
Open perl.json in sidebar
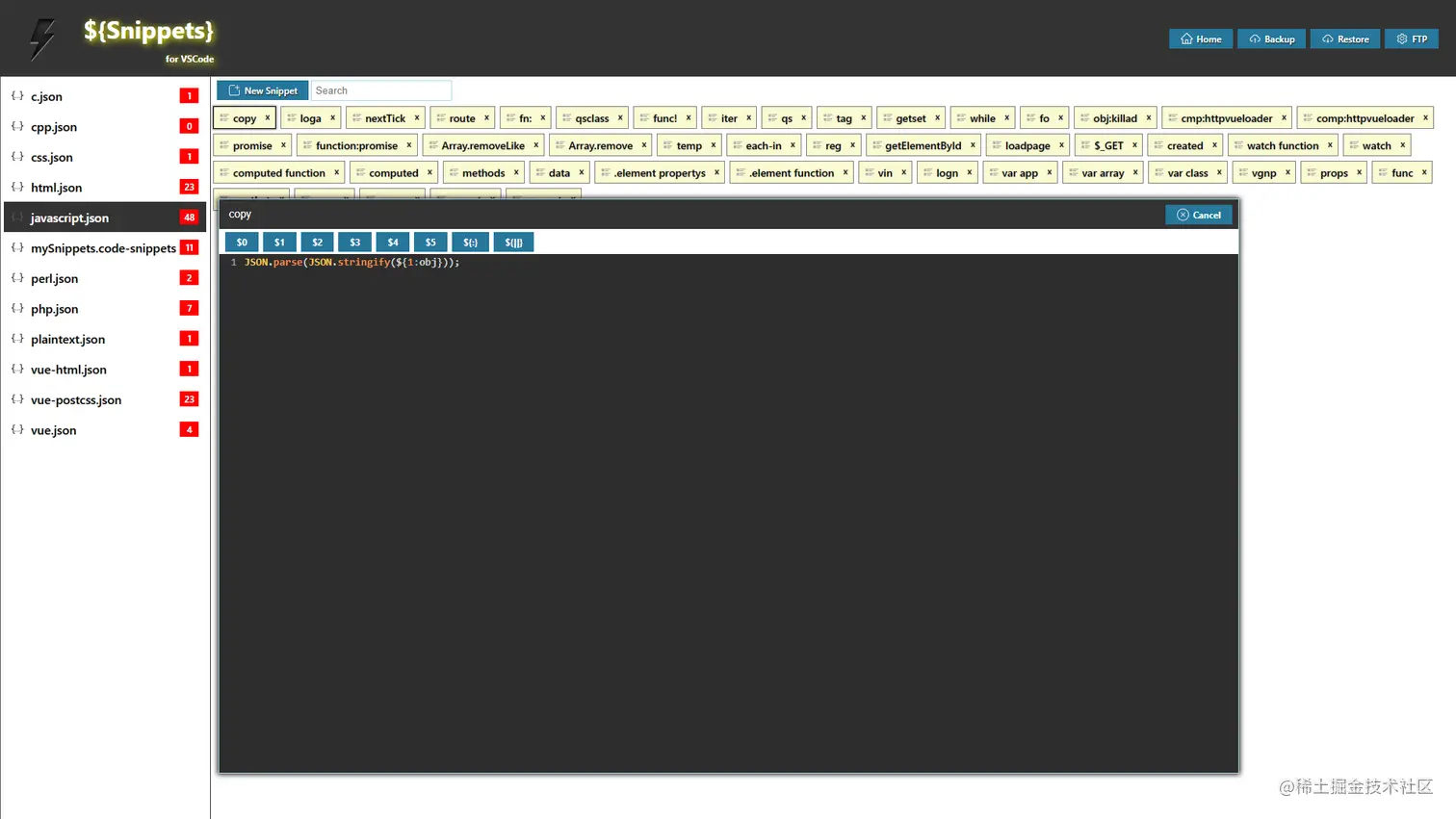pos(105,278)
